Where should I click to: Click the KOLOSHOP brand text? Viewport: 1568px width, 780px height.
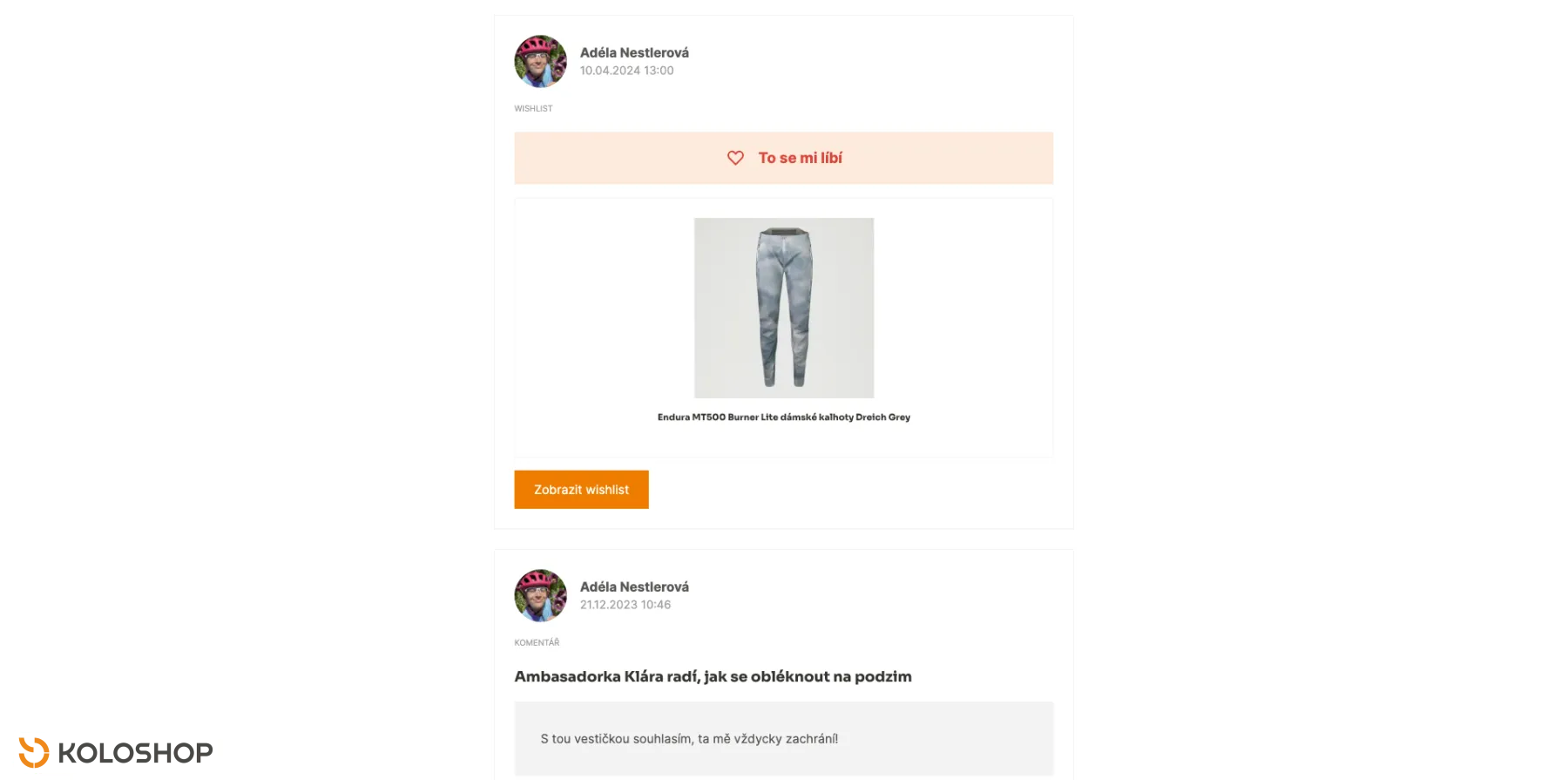[x=135, y=753]
